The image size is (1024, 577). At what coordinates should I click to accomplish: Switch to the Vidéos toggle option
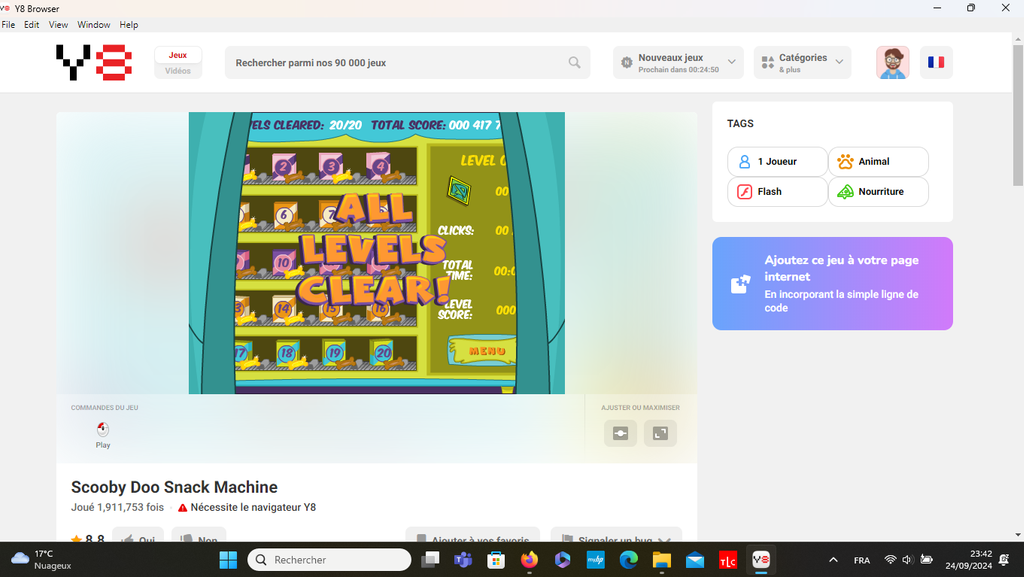tap(178, 71)
